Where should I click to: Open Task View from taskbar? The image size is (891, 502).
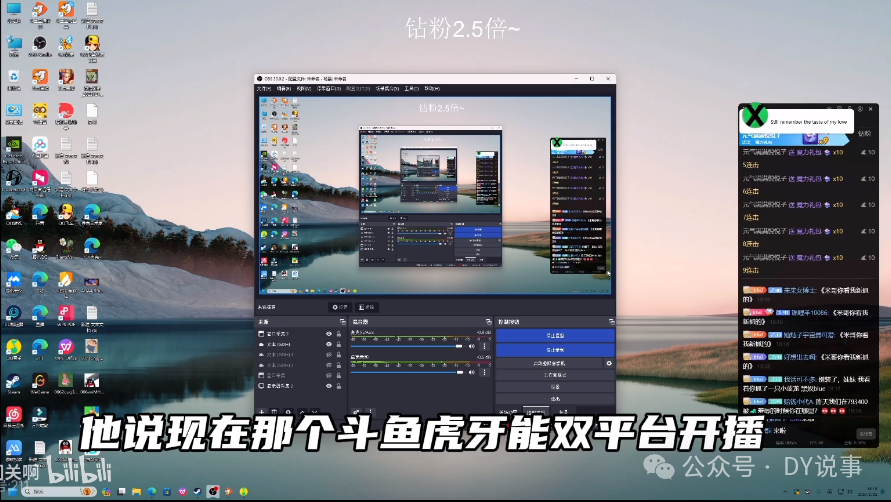(x=121, y=491)
